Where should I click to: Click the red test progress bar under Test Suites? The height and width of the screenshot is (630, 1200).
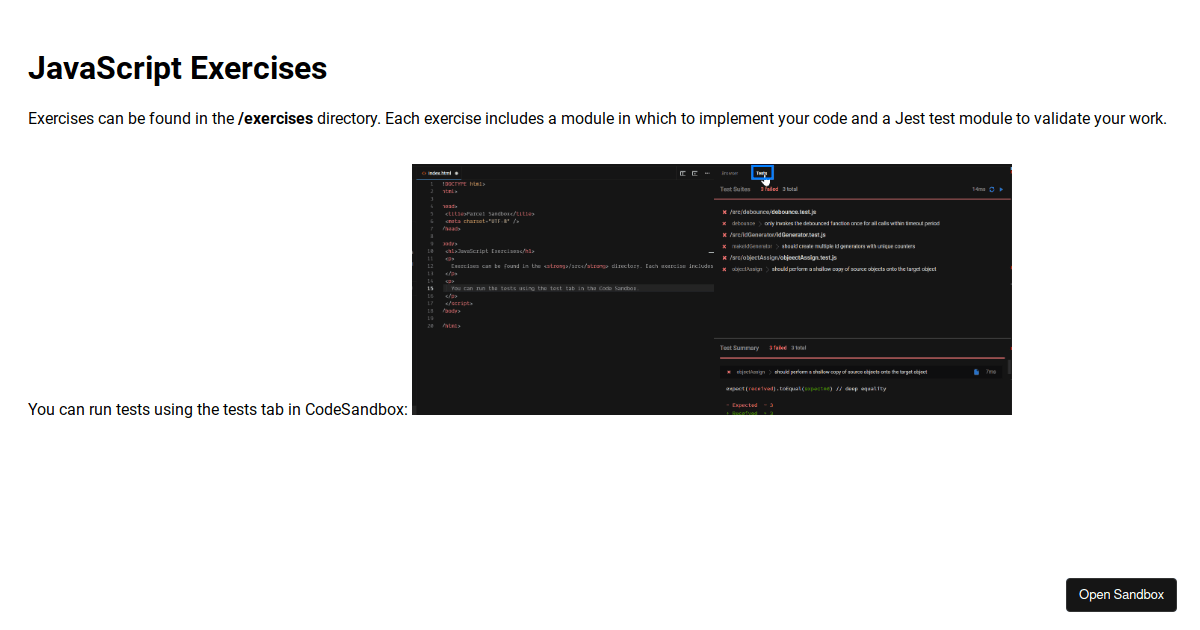pos(860,199)
